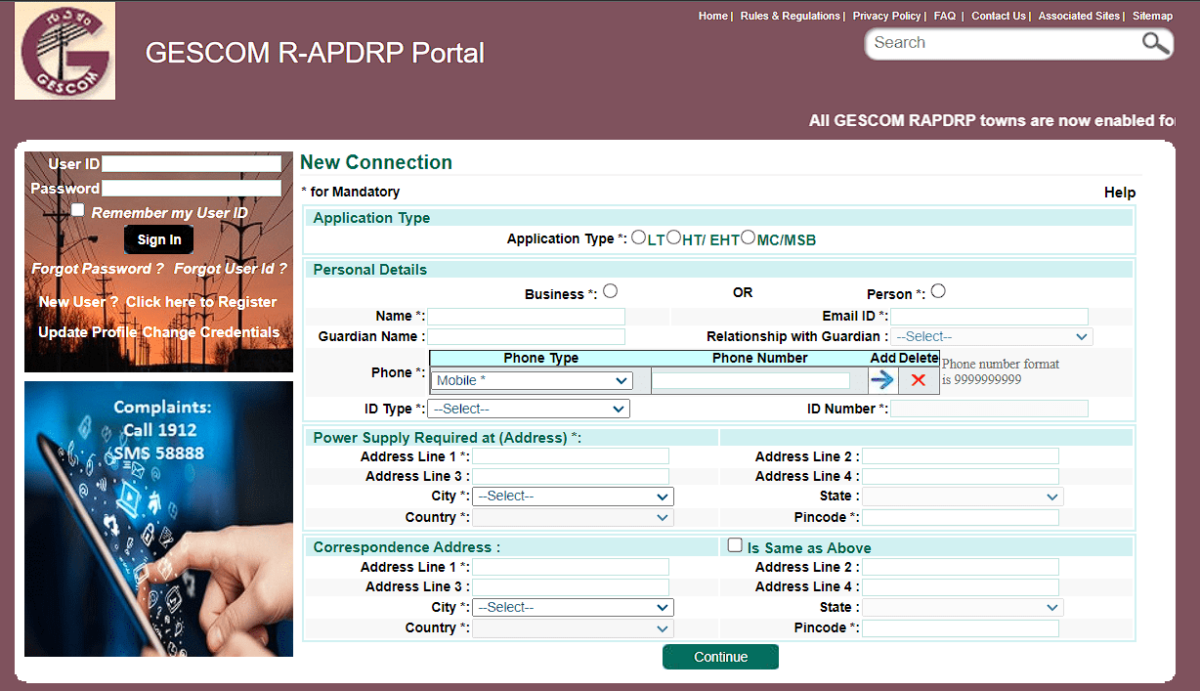Choose the Person radio button
The width and height of the screenshot is (1200, 691).
[x=938, y=292]
